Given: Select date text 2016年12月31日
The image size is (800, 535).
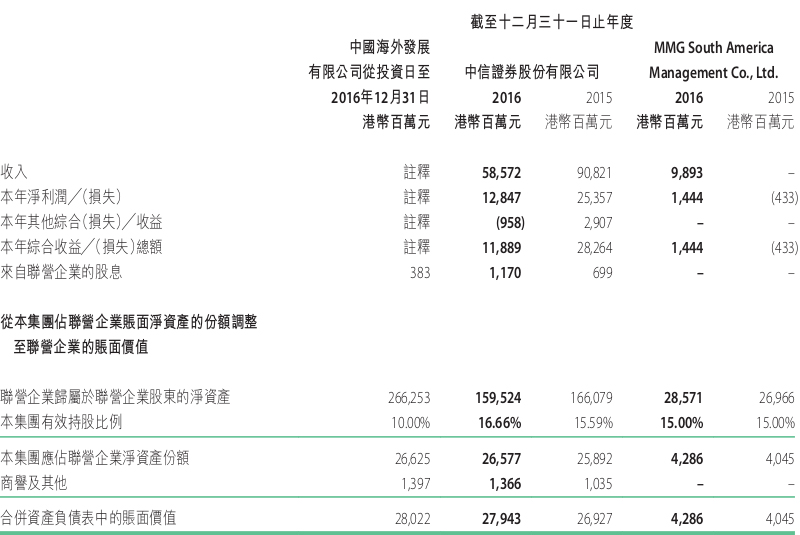Looking at the screenshot, I should click(380, 97).
